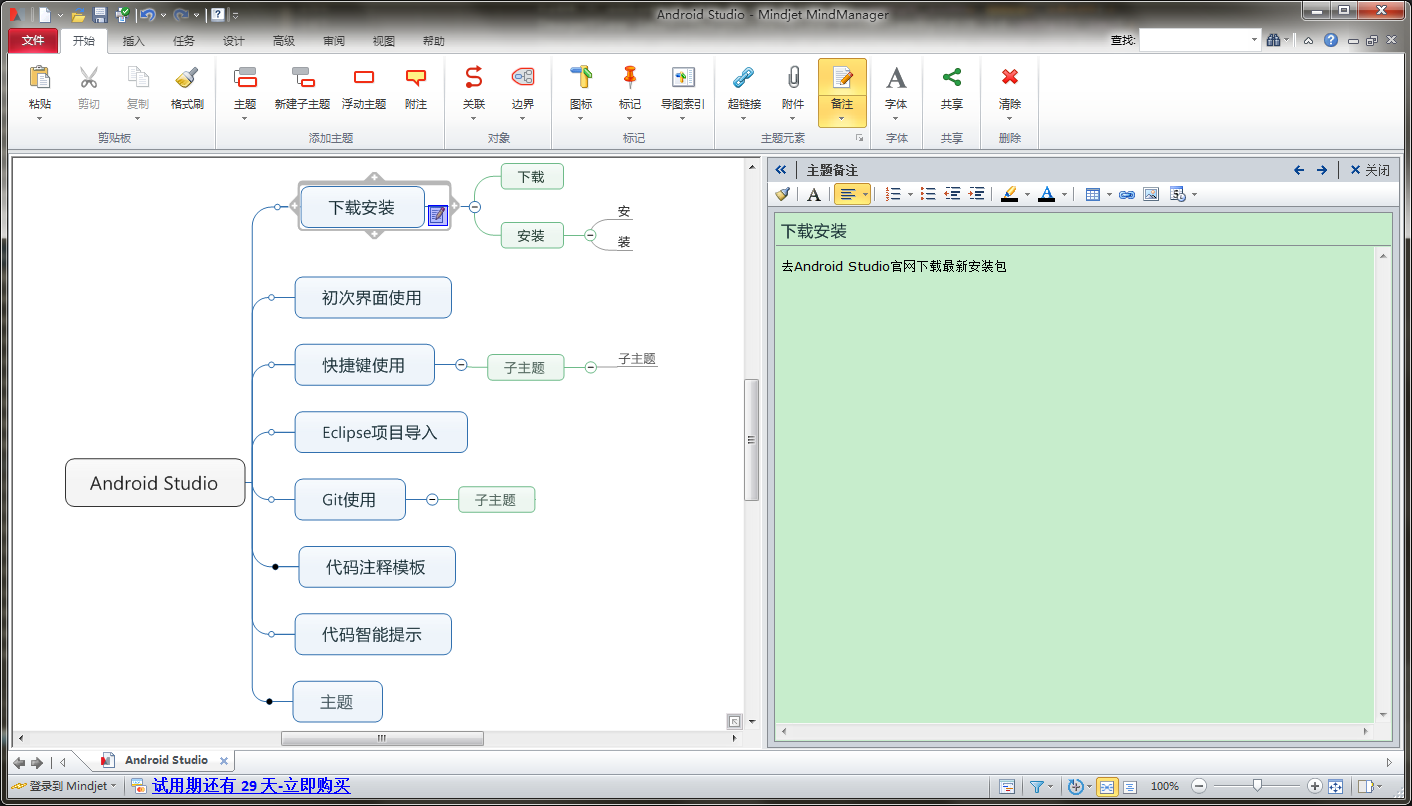Attach a file with 附件 paperclip icon
Viewport: 1412px width, 806px height.
click(x=793, y=78)
